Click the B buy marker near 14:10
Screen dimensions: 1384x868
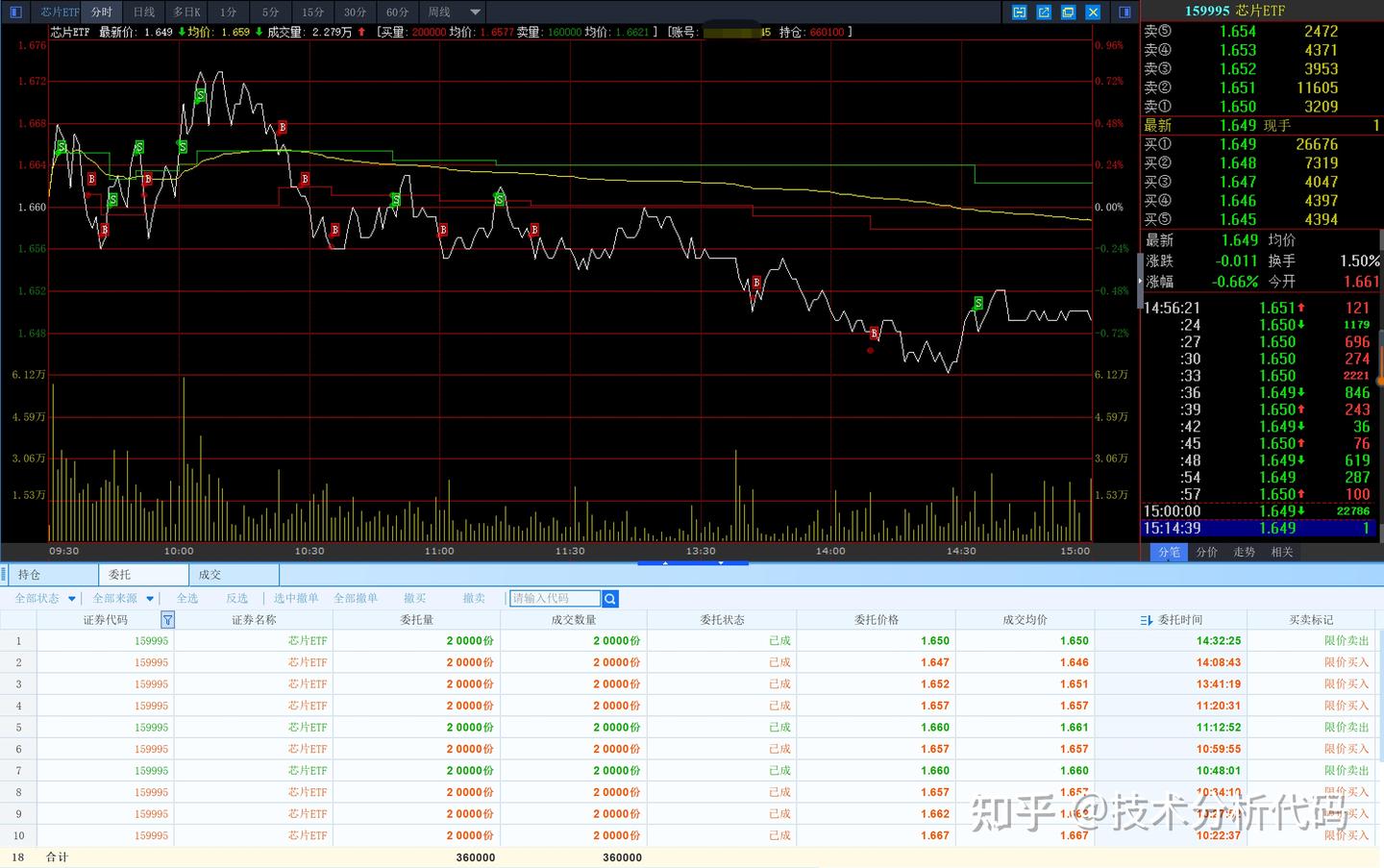pyautogui.click(x=874, y=334)
